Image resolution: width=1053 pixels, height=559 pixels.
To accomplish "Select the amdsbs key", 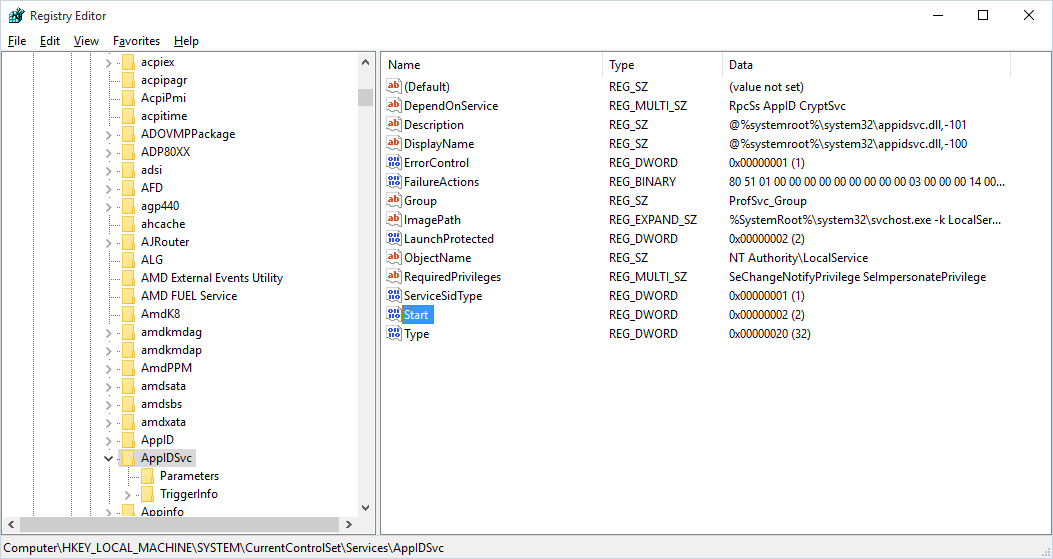I will pos(161,404).
